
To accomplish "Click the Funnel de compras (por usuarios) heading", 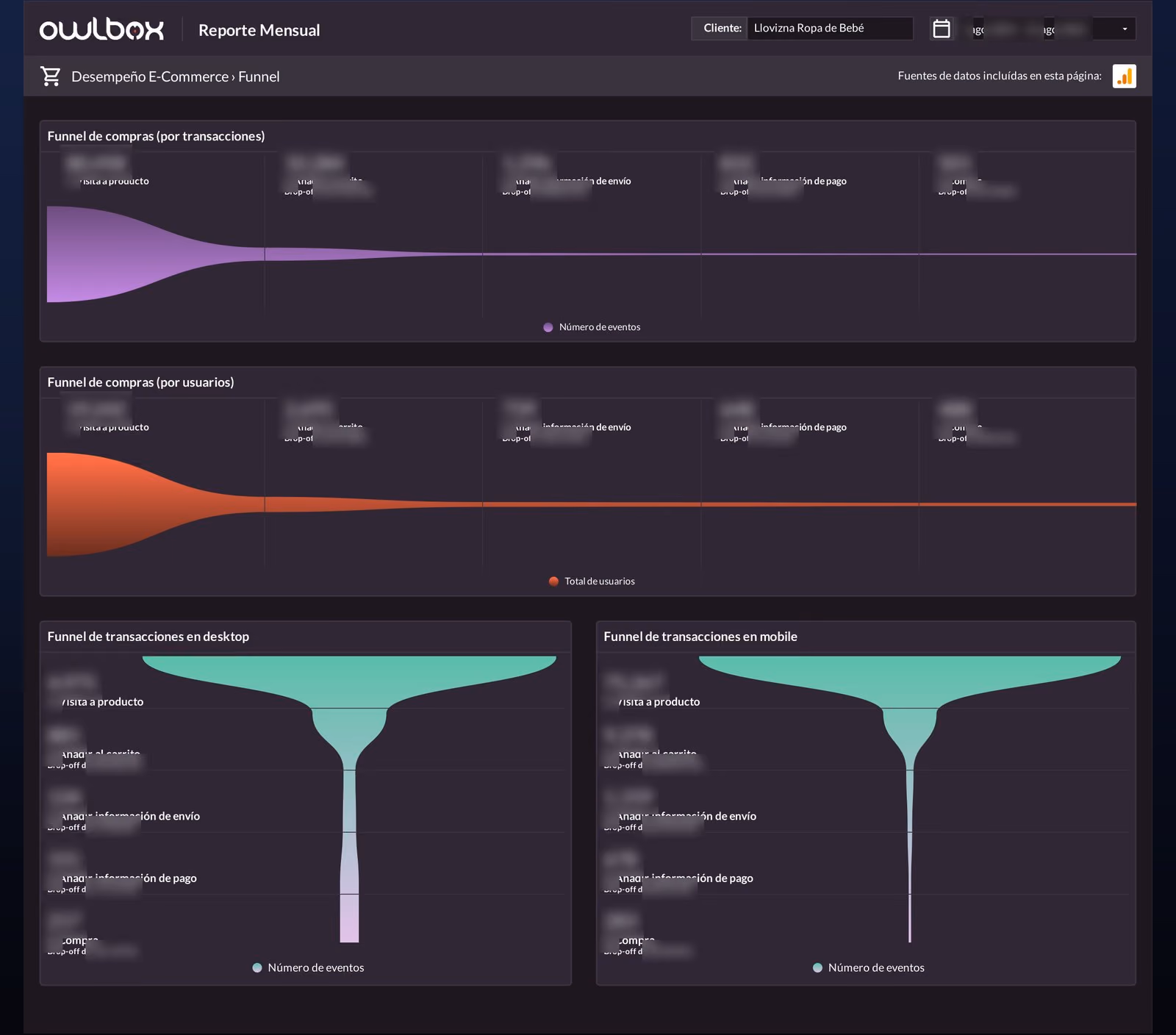I will 140,382.
